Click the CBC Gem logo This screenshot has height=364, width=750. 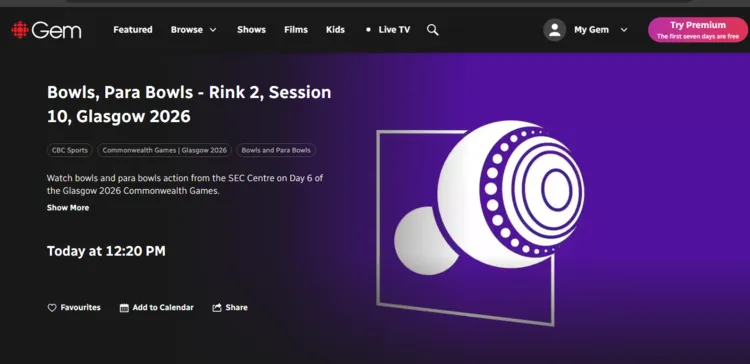(46, 30)
